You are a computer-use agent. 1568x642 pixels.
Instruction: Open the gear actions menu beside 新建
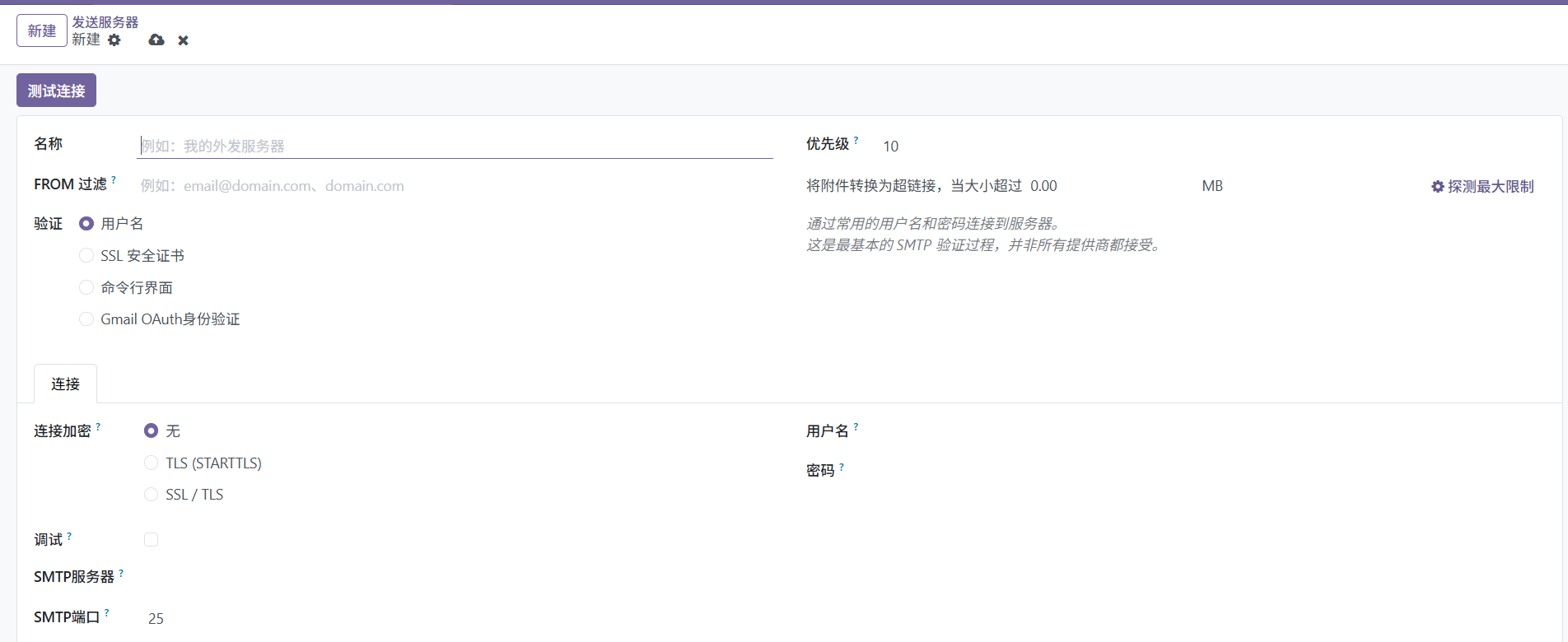[114, 40]
